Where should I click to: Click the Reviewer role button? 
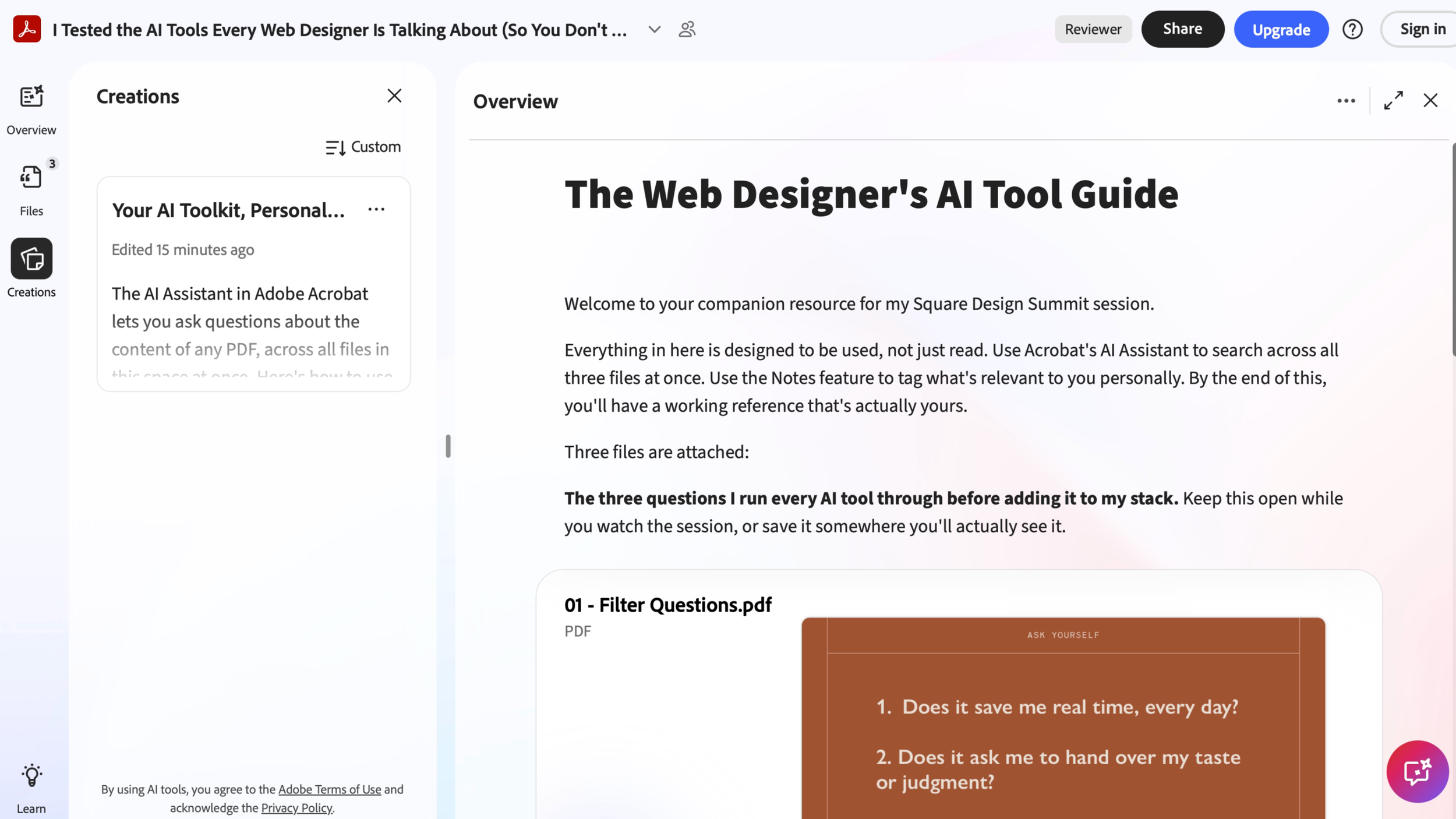point(1093,29)
